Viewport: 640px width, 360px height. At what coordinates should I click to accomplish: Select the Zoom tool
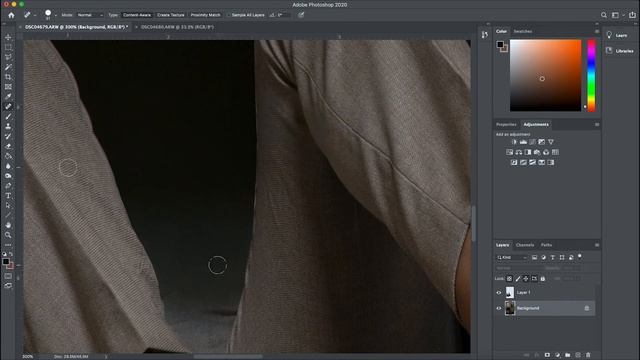(x=8, y=235)
